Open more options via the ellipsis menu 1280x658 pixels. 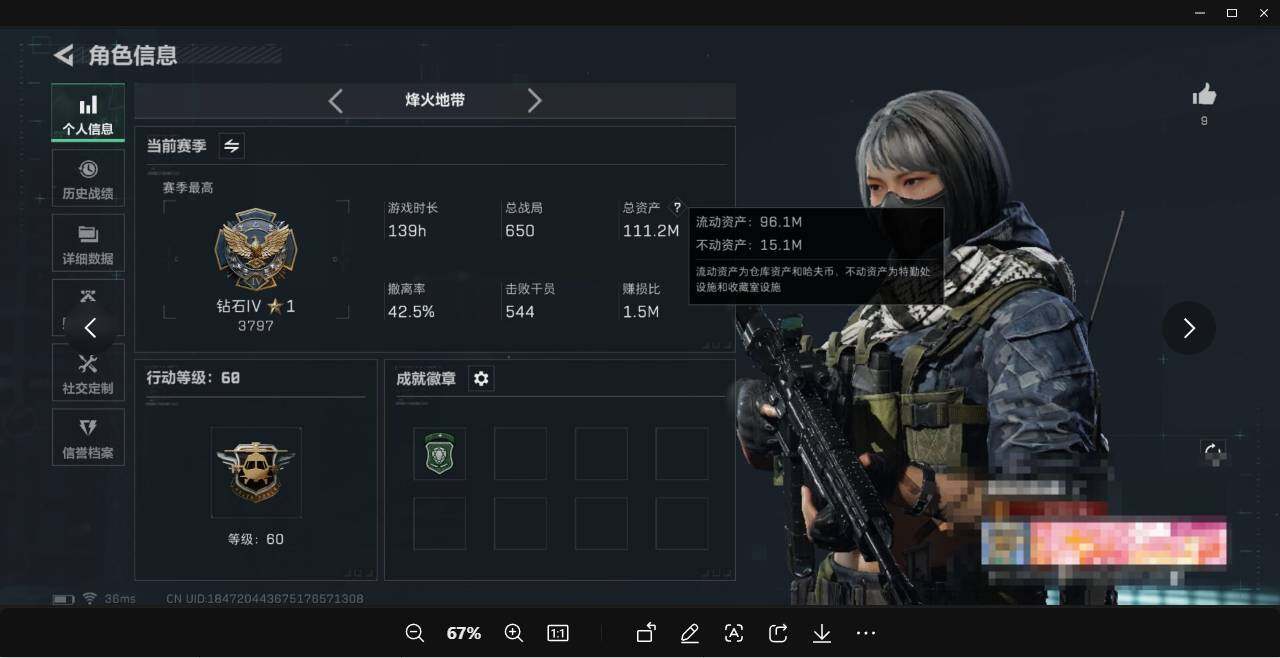tap(865, 633)
